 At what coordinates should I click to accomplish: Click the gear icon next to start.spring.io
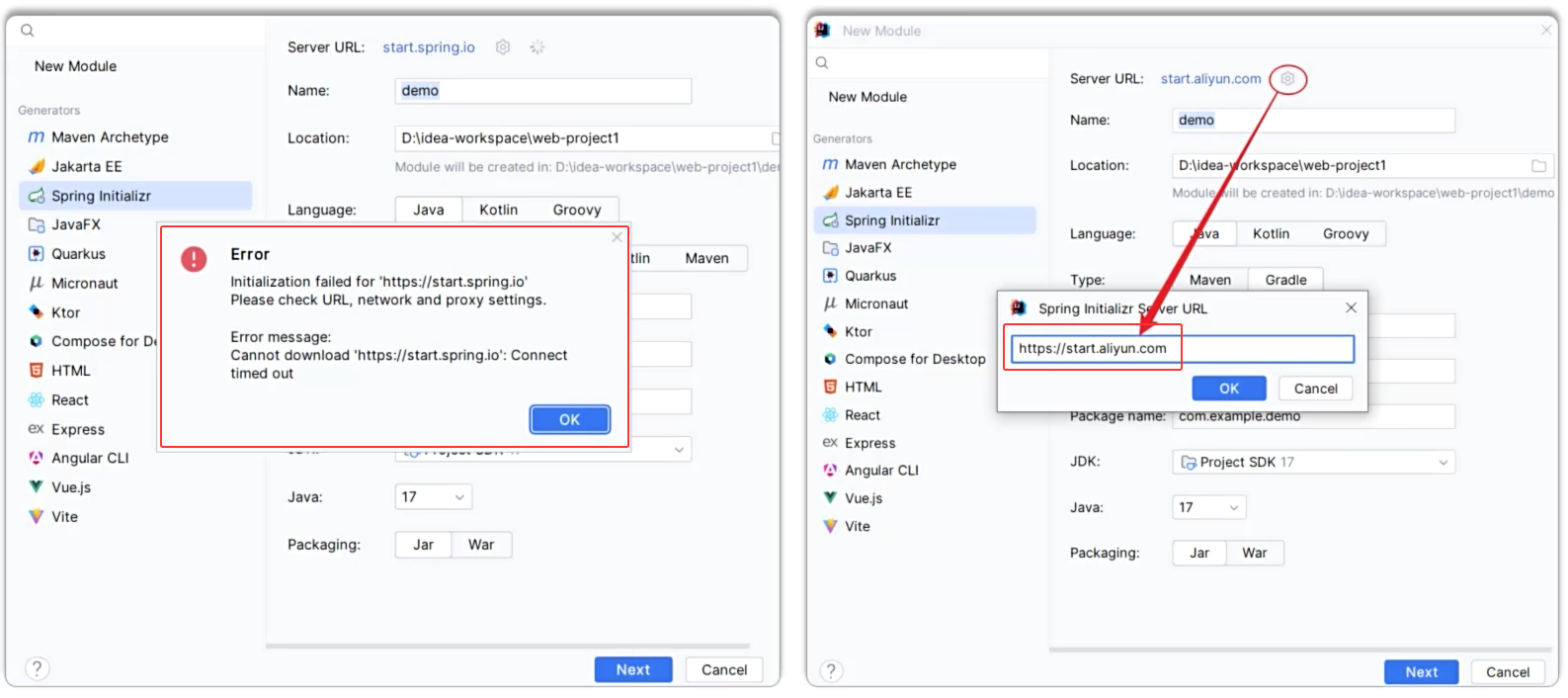tap(503, 47)
